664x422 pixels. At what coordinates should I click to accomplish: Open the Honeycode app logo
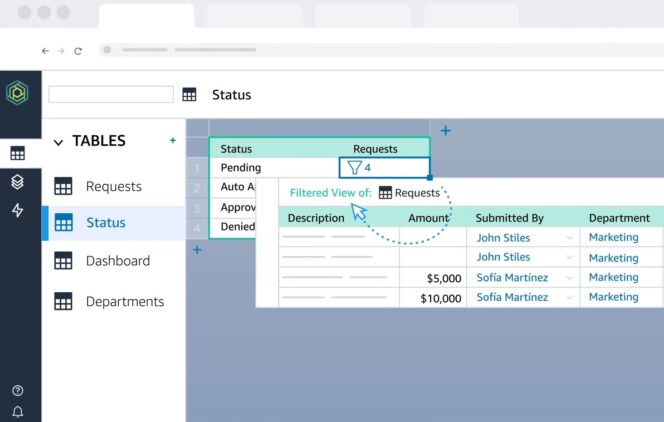[17, 92]
